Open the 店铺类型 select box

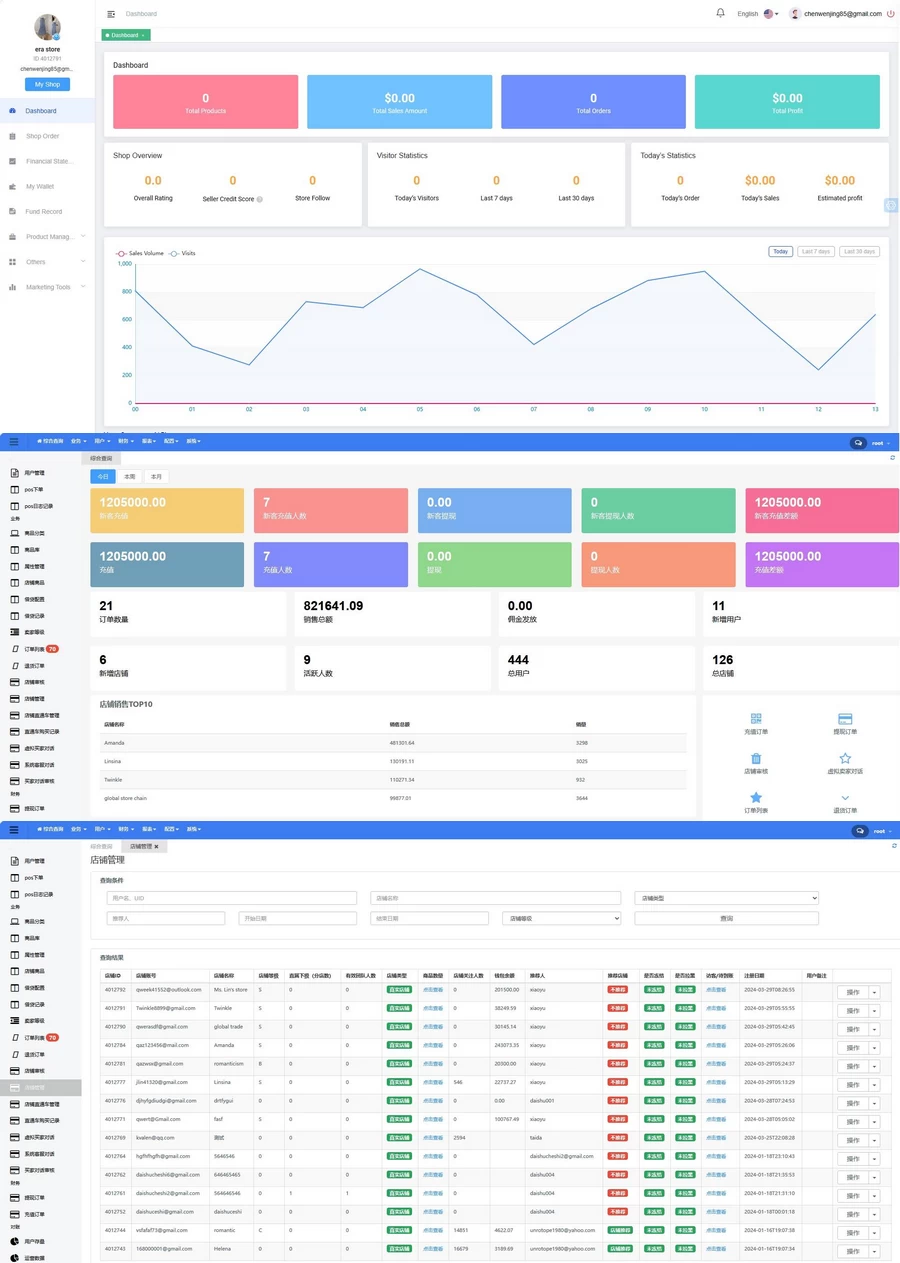726,898
